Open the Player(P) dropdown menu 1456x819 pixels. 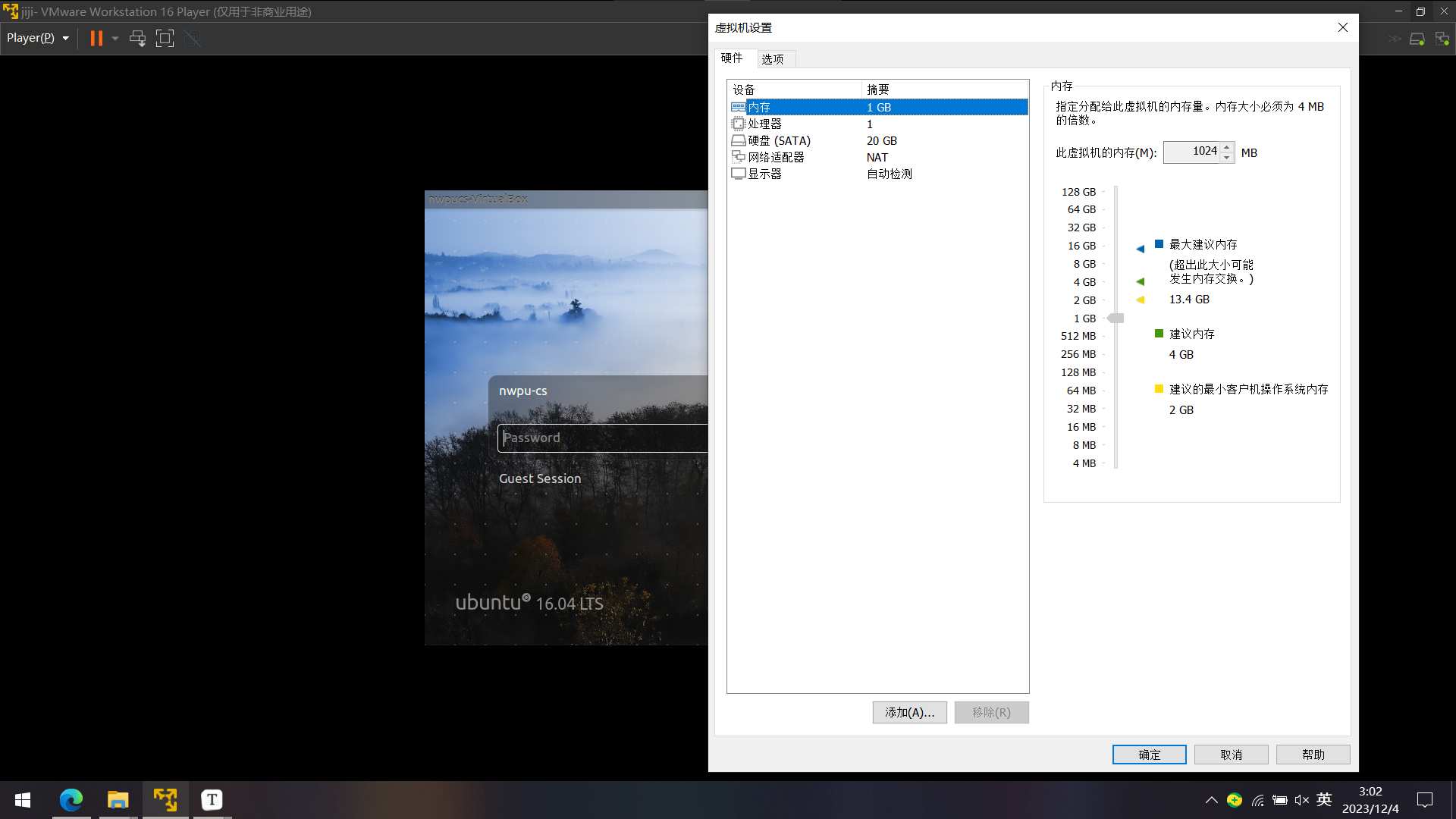click(x=38, y=38)
